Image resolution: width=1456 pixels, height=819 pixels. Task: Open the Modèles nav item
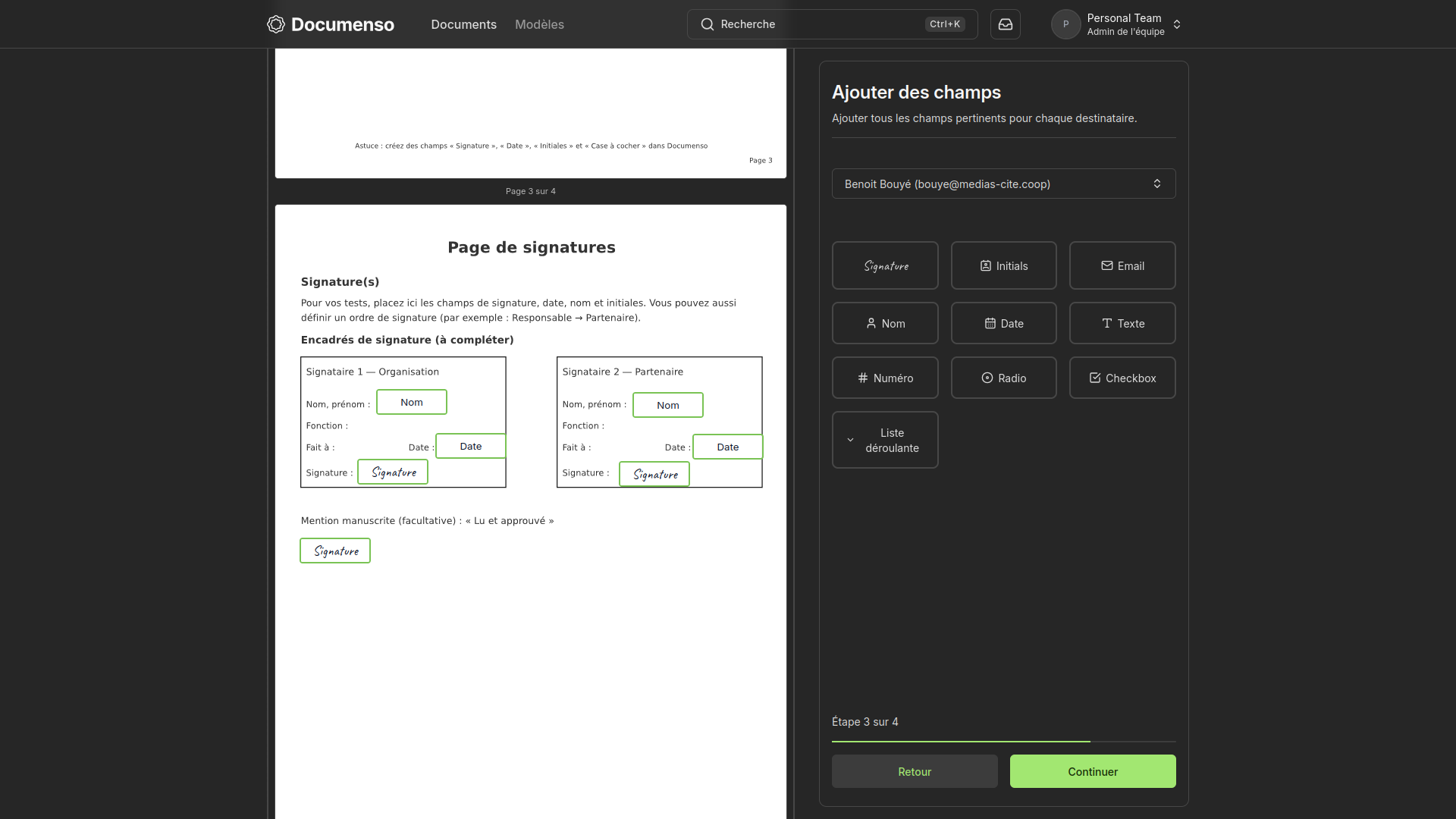point(539,24)
